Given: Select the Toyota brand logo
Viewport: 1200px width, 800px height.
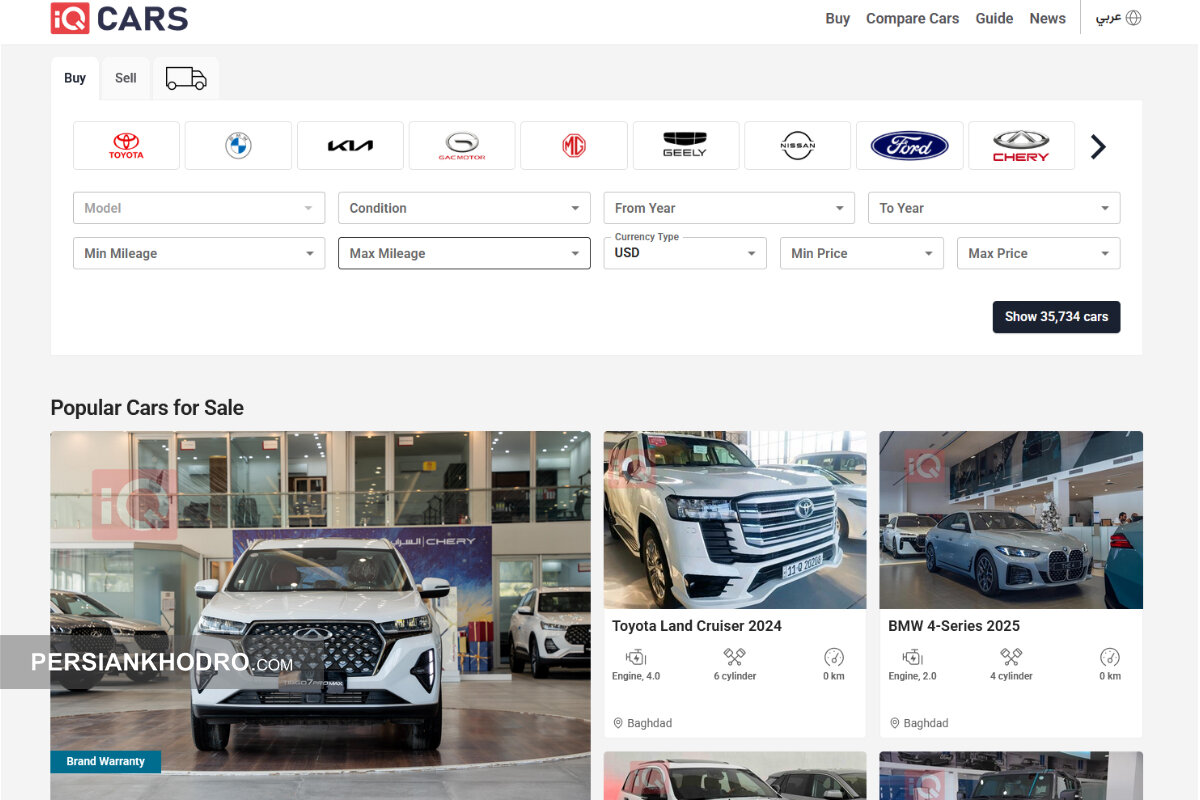Looking at the screenshot, I should [126, 146].
